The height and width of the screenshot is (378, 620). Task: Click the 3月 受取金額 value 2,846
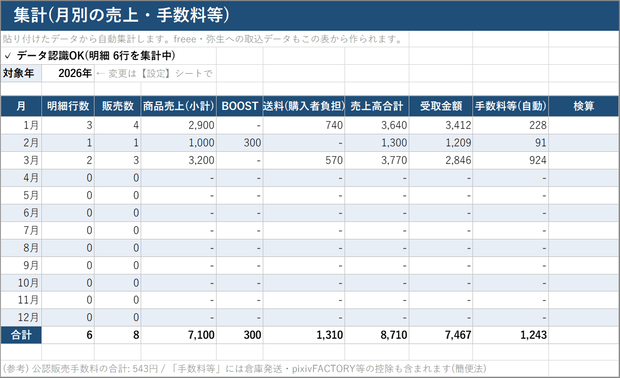pos(458,160)
